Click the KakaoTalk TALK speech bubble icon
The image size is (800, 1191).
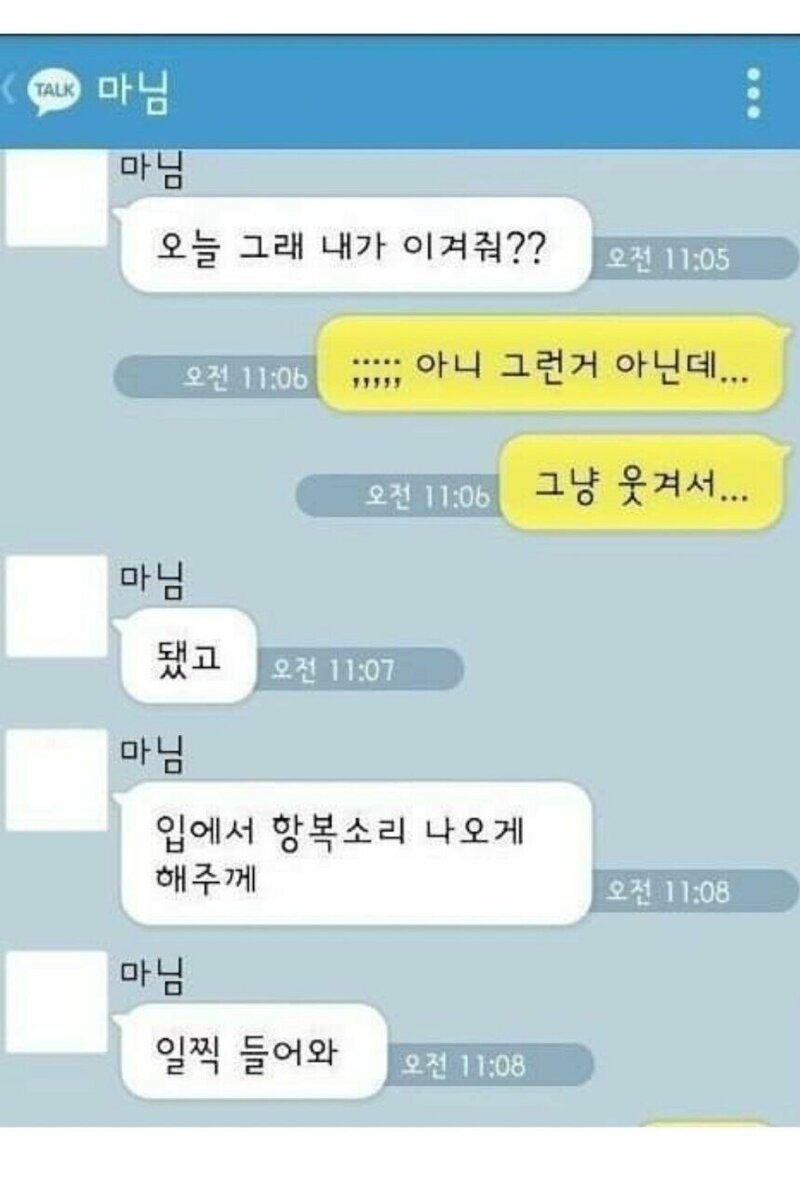click(x=53, y=92)
